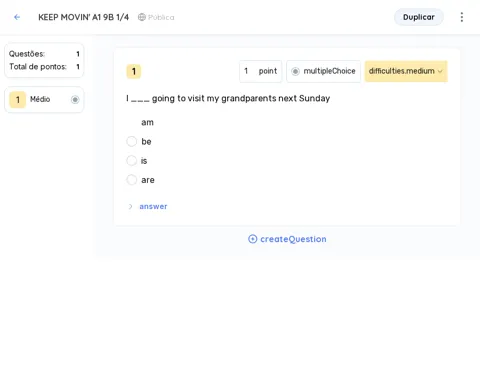Select the 'be' answer option
The height and width of the screenshot is (384, 480).
[x=132, y=141]
